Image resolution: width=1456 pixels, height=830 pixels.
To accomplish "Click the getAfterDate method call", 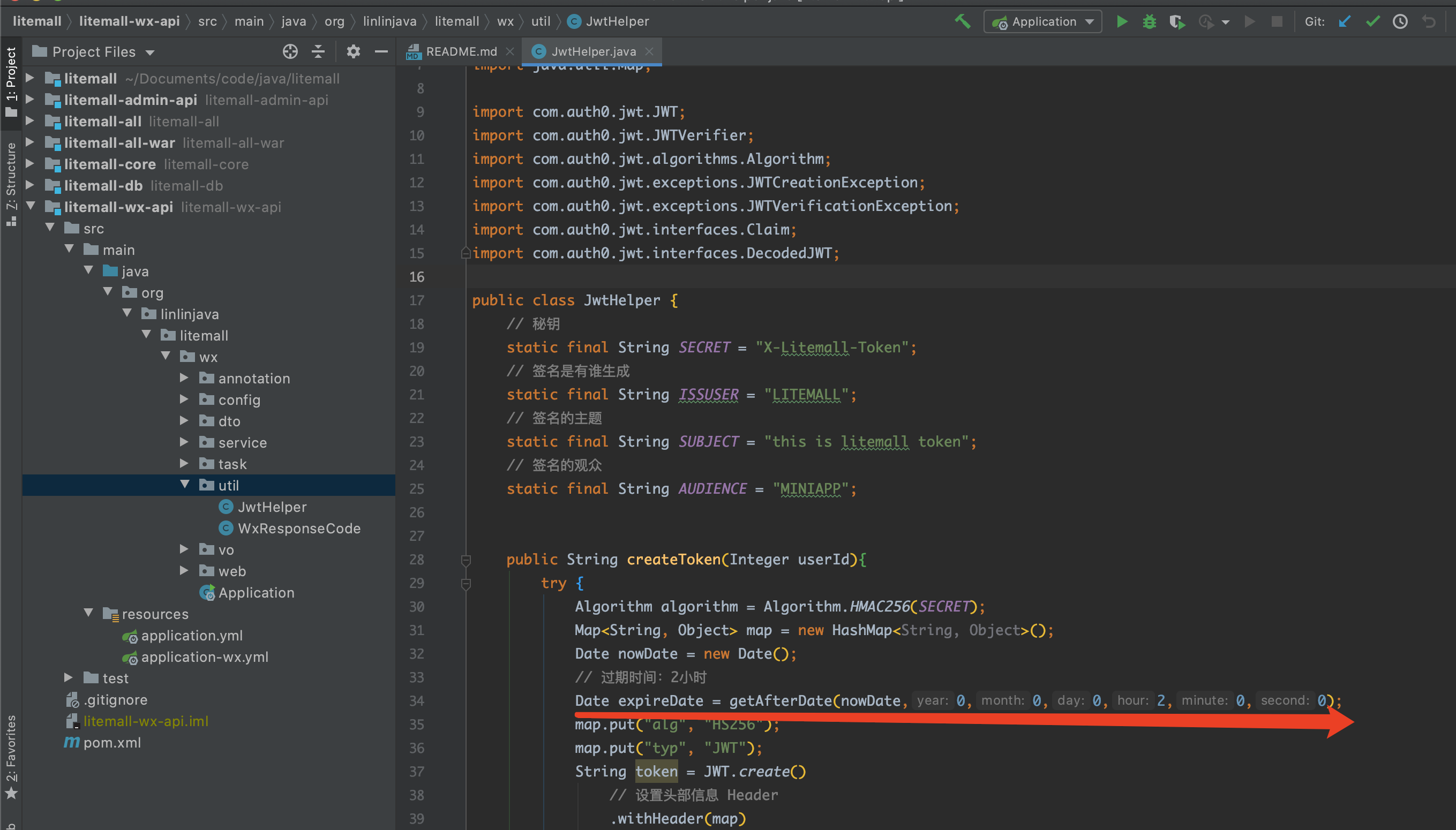I will tap(780, 700).
